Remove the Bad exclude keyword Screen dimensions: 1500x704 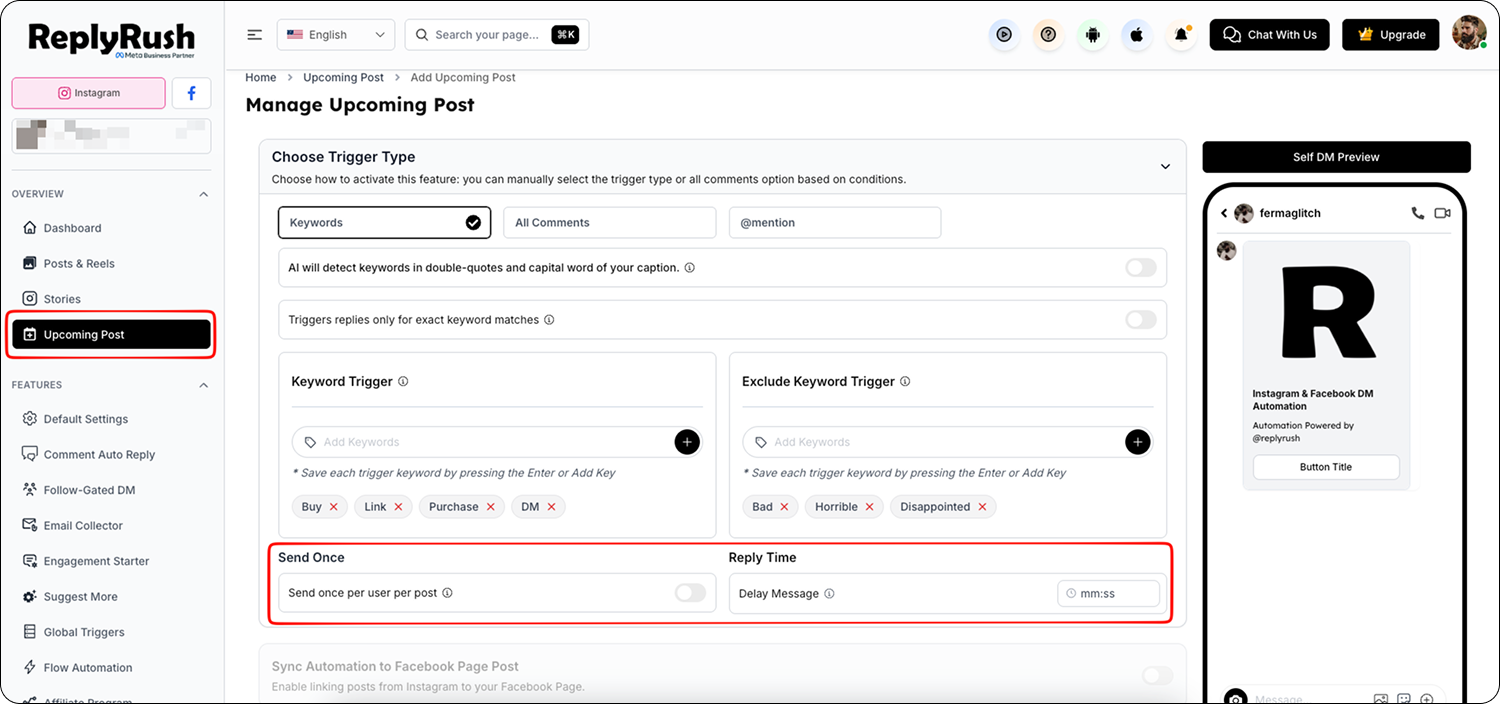784,507
